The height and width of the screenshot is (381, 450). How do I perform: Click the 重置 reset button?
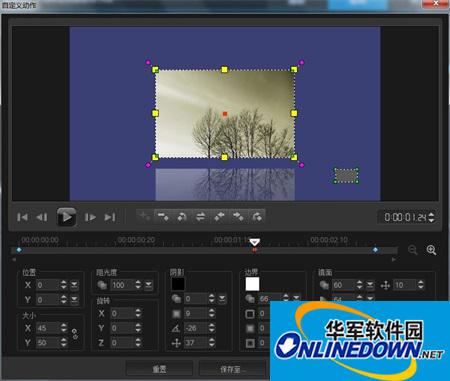pos(159,369)
